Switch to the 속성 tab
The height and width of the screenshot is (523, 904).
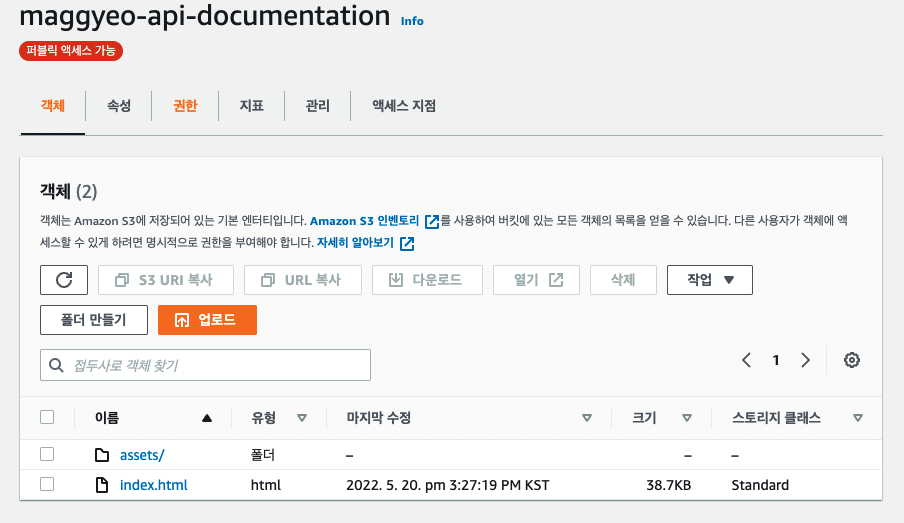pos(118,105)
